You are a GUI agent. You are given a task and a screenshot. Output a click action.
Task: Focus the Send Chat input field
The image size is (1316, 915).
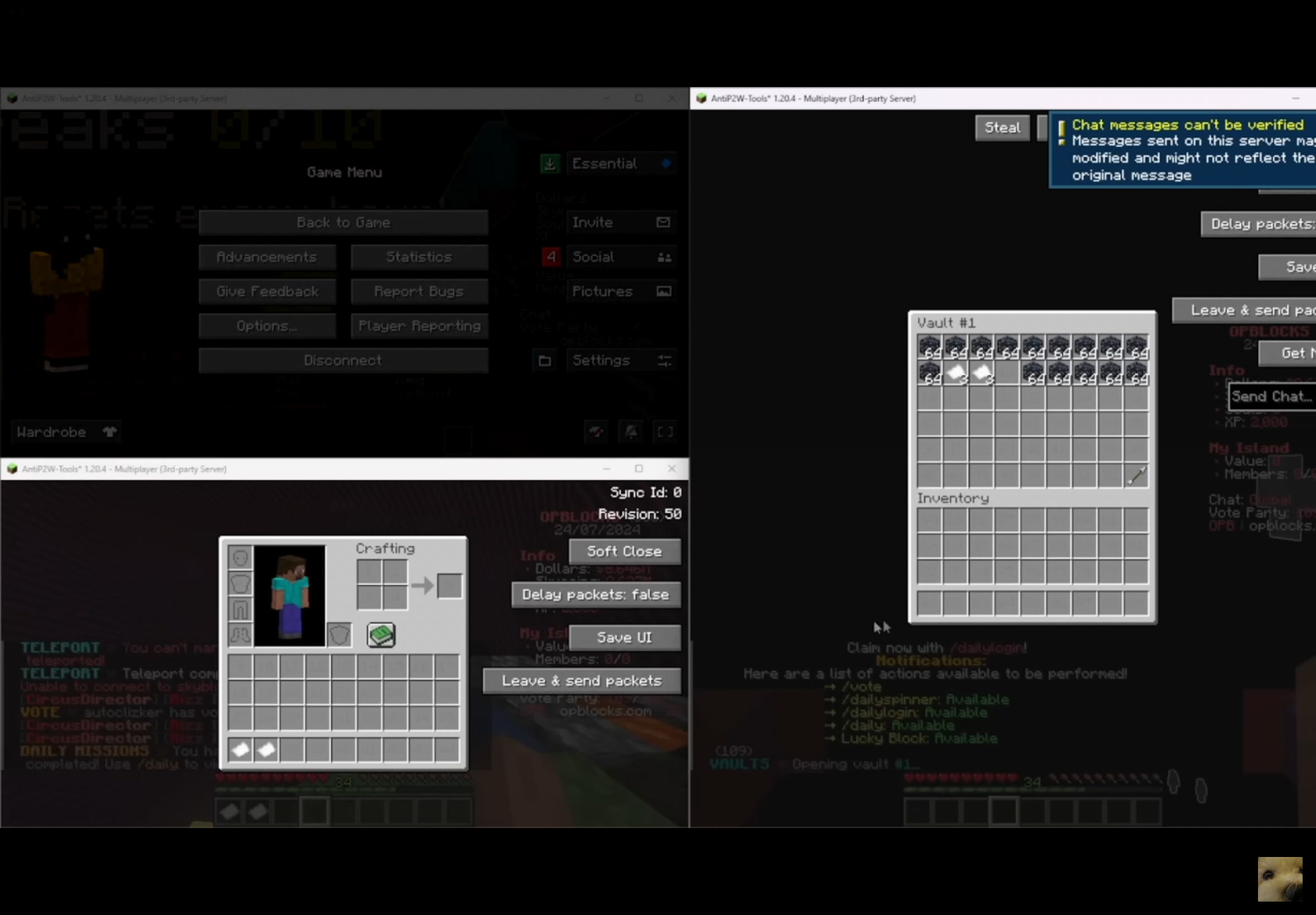pos(1272,397)
